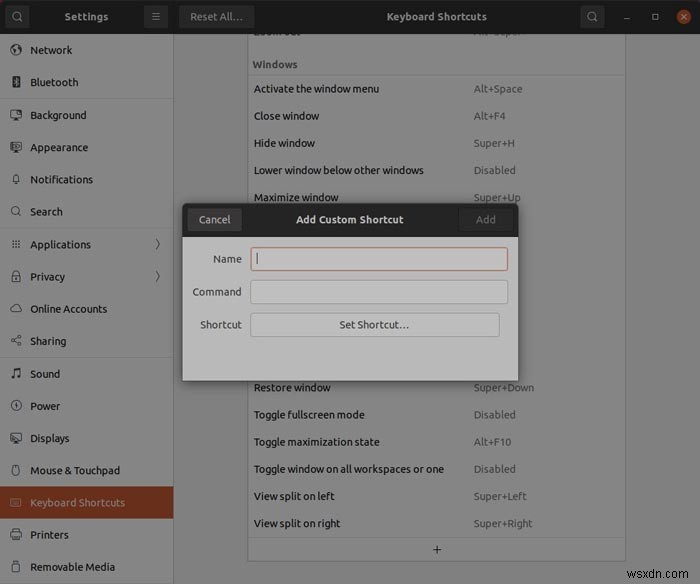Open the Mouse & Touchpad panel
This screenshot has width=700, height=584.
pos(74,471)
